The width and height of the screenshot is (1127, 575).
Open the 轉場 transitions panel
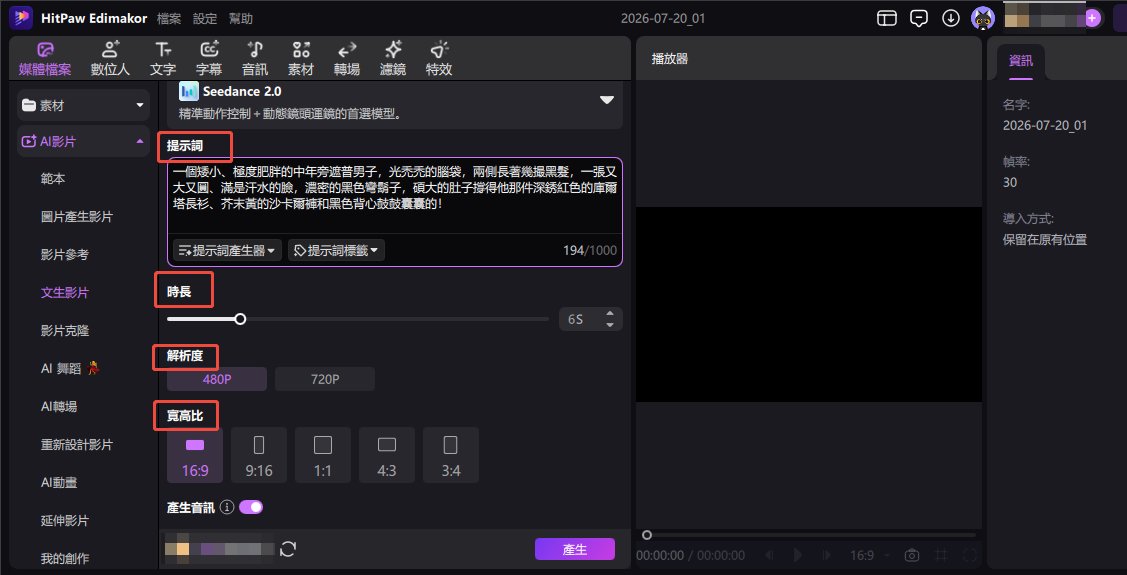347,58
